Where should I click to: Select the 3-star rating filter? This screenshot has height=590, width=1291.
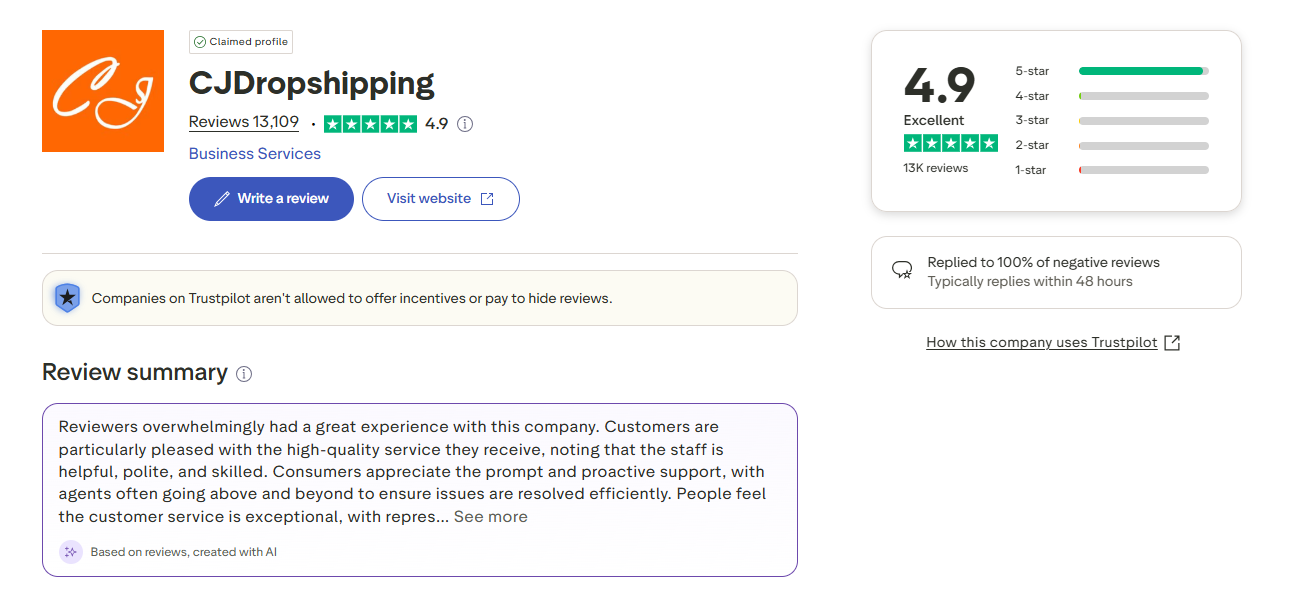(x=1141, y=120)
